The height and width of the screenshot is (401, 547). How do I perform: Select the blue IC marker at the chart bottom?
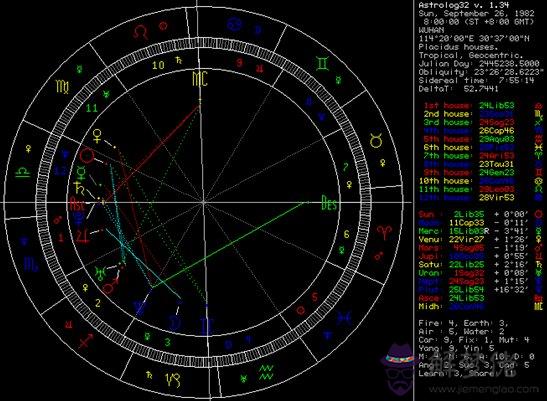point(207,326)
